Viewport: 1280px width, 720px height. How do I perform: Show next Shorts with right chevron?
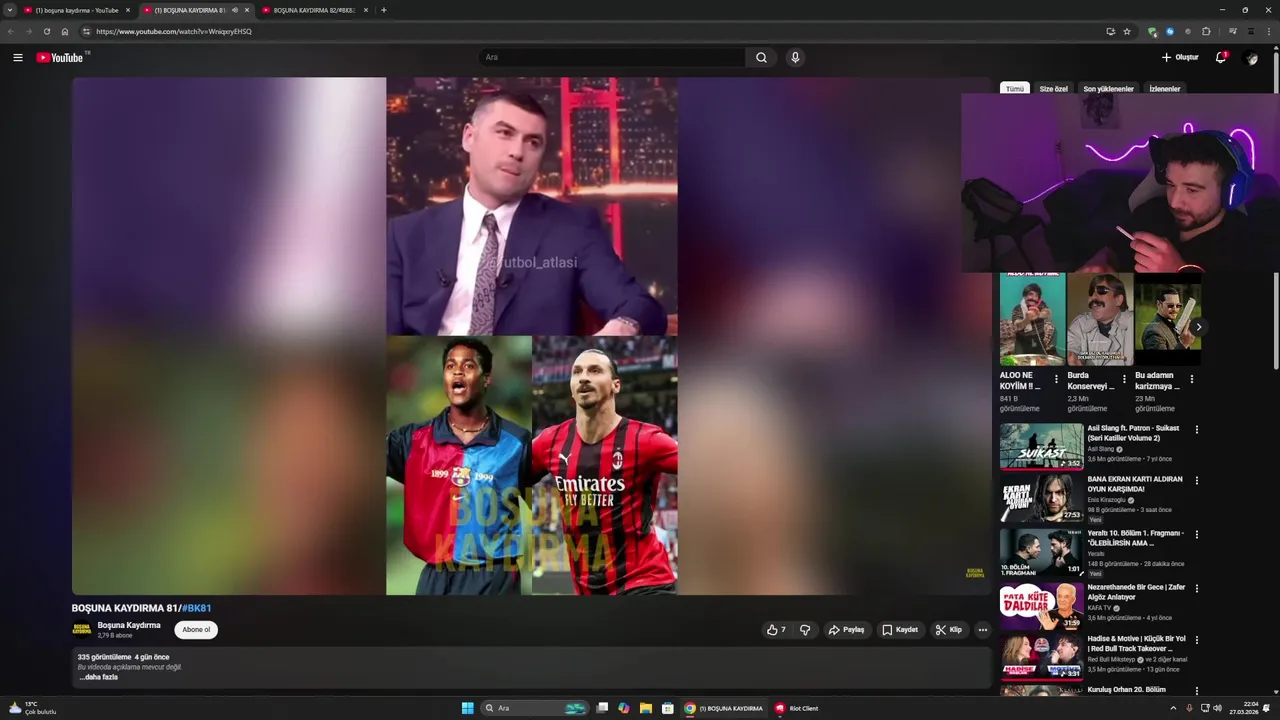point(1198,327)
